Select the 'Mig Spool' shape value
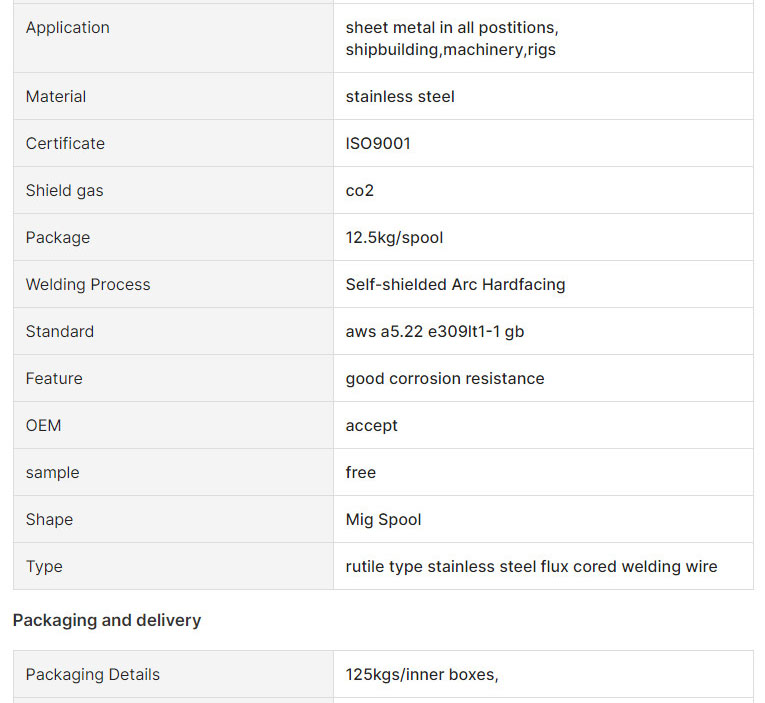 [384, 520]
